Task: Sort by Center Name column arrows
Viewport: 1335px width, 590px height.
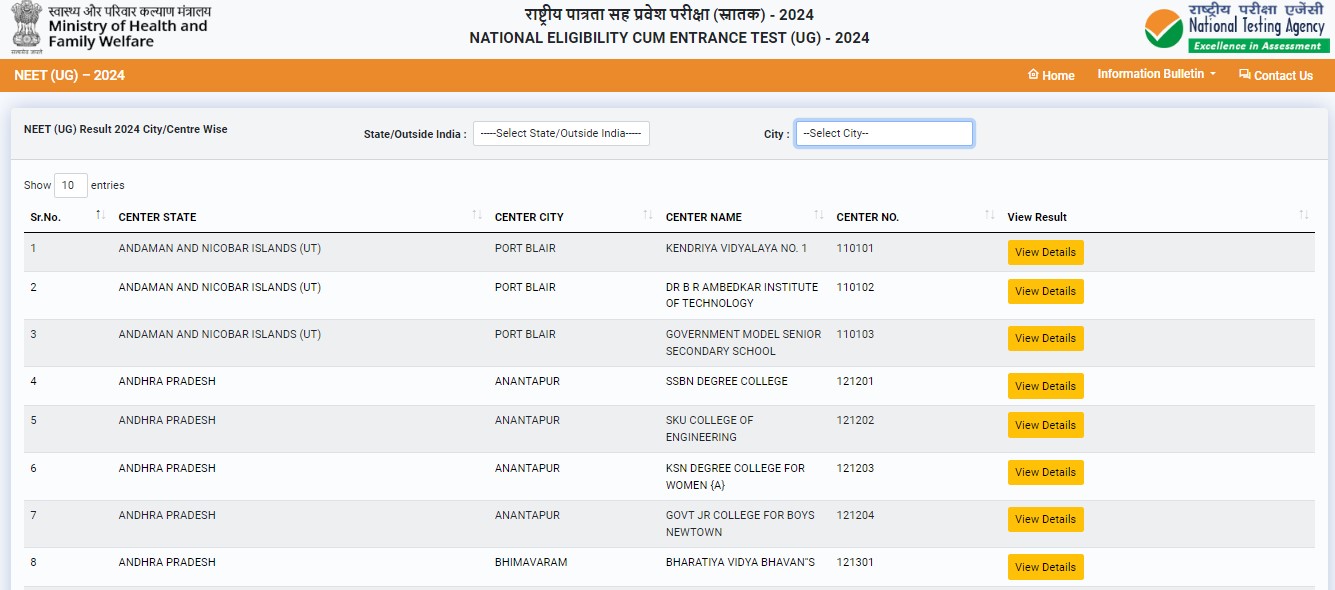Action: [819, 216]
